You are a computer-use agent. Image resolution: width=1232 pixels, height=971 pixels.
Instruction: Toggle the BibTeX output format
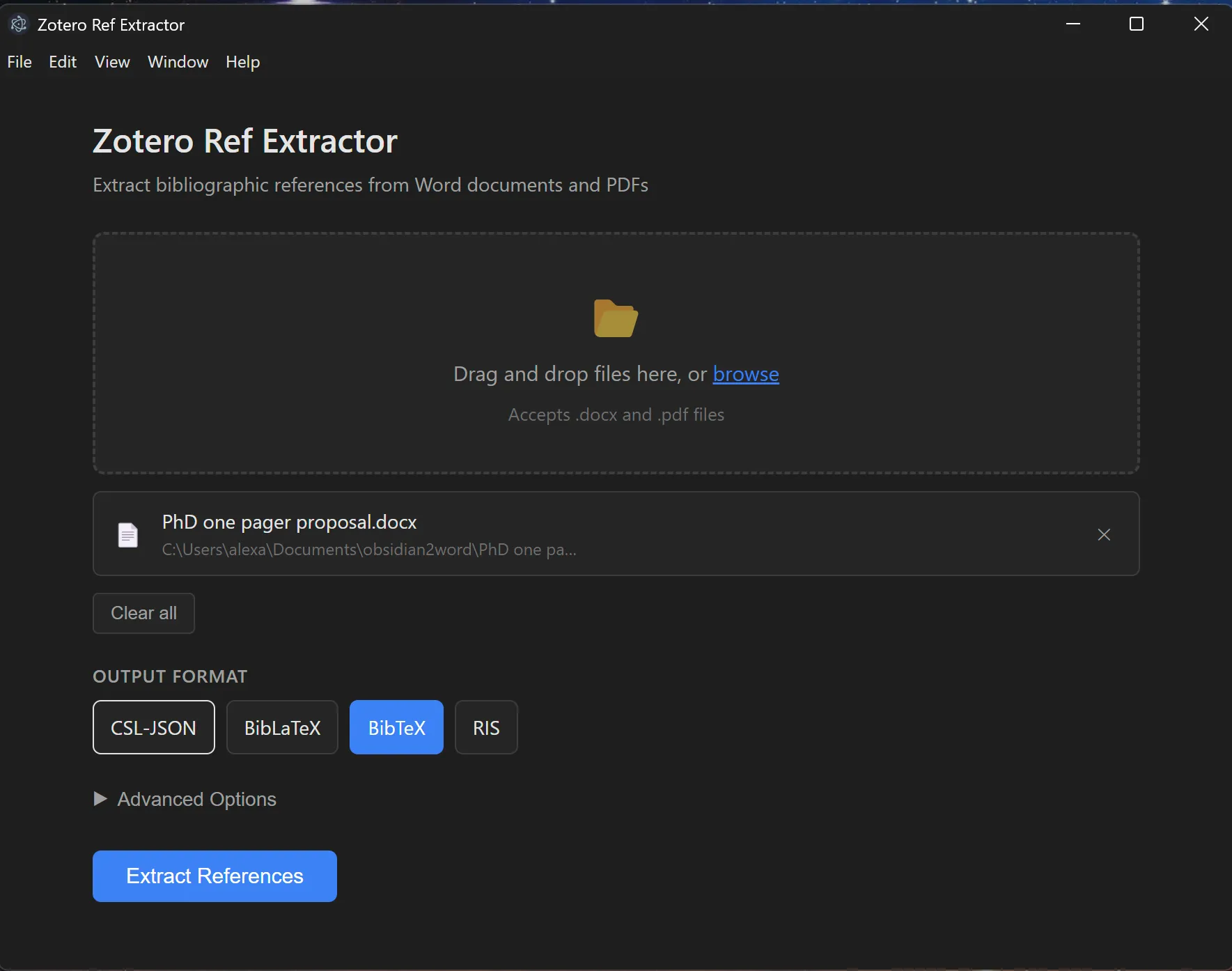(396, 727)
